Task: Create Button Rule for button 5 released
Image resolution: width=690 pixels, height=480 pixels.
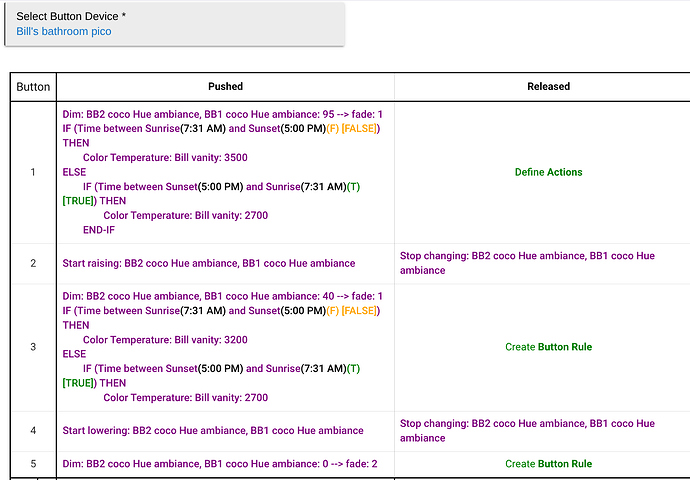Action: point(548,464)
